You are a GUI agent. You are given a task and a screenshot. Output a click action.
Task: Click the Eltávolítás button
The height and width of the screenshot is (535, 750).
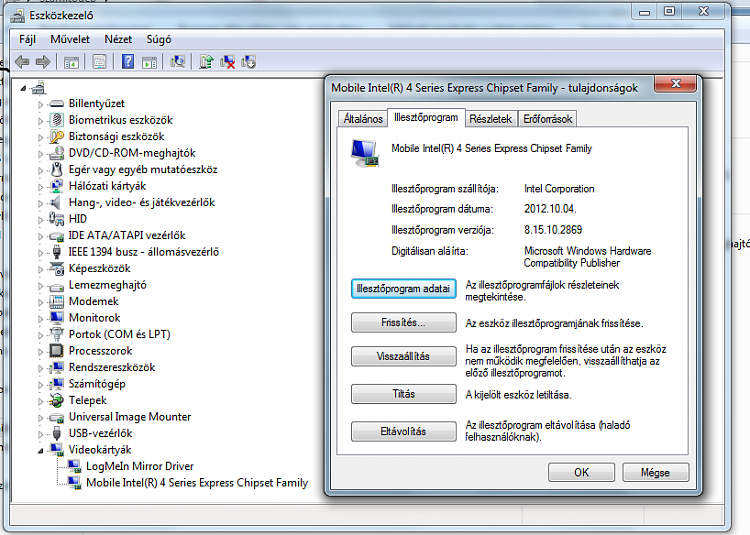403,431
